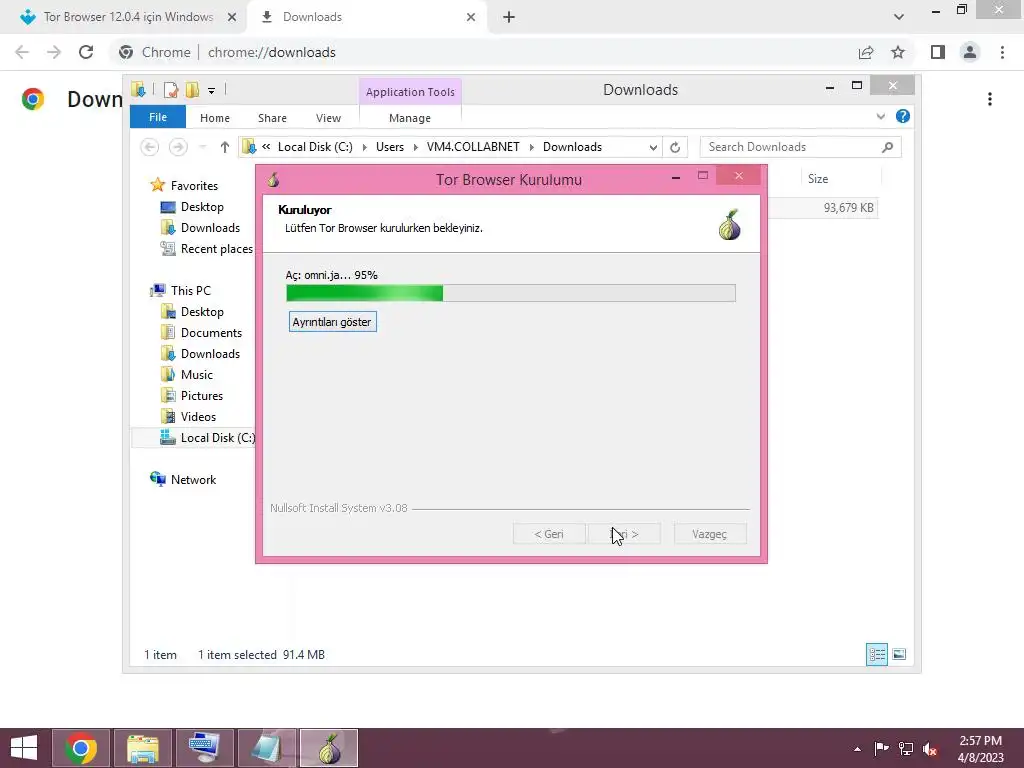Select This PC in navigation pane

pyautogui.click(x=190, y=291)
